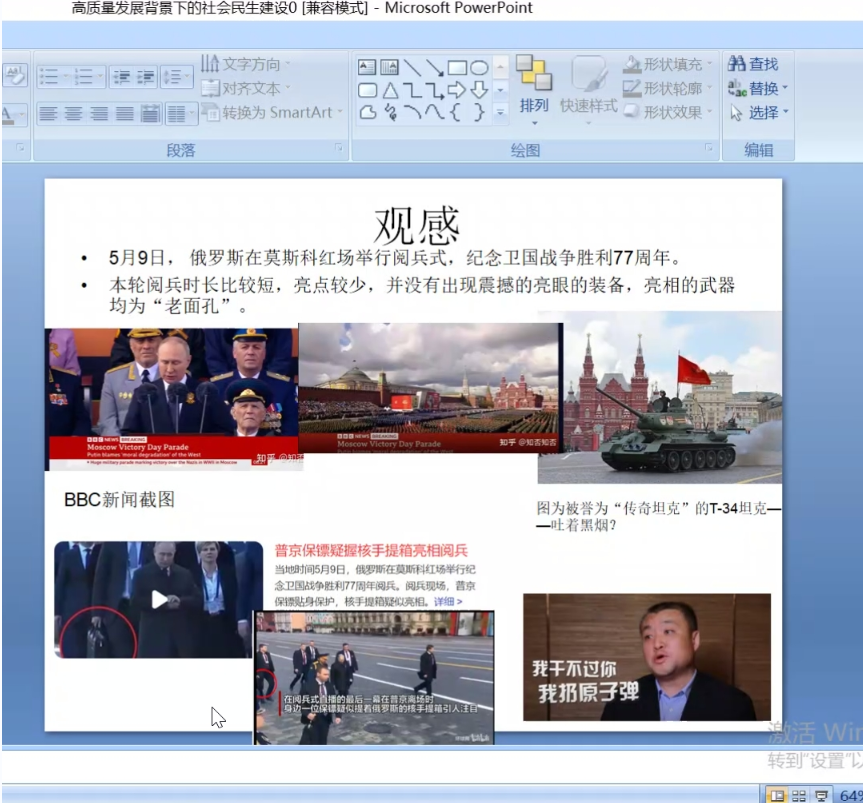Expand the shapes gallery with the More arrow
The image size is (863, 803).
click(x=501, y=109)
